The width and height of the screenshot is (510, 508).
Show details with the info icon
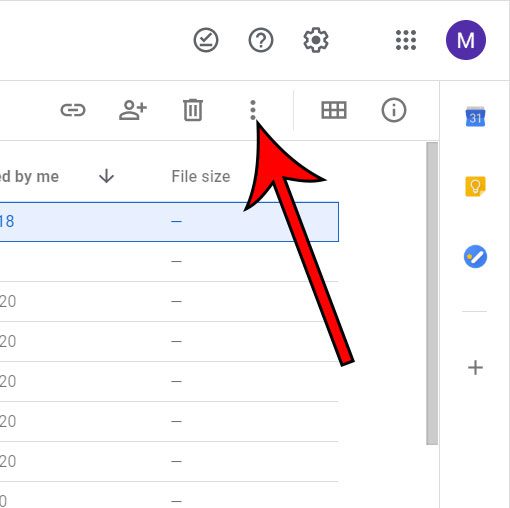click(394, 110)
